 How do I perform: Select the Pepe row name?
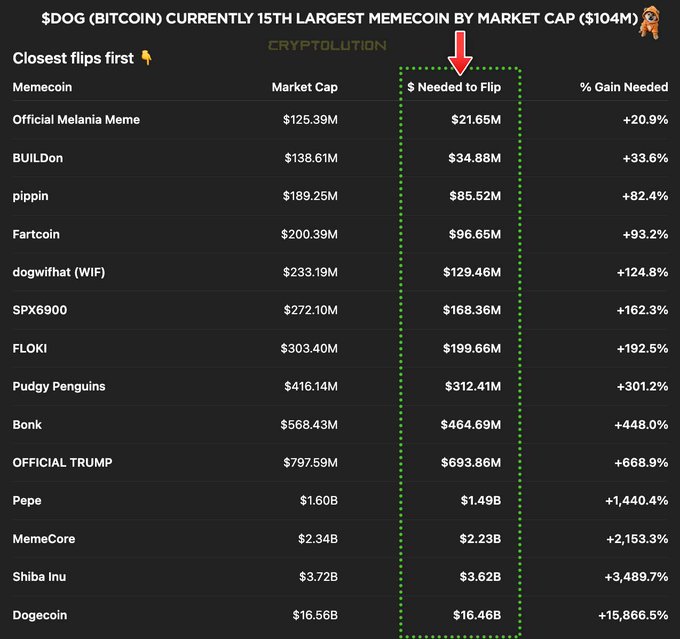pyautogui.click(x=27, y=501)
